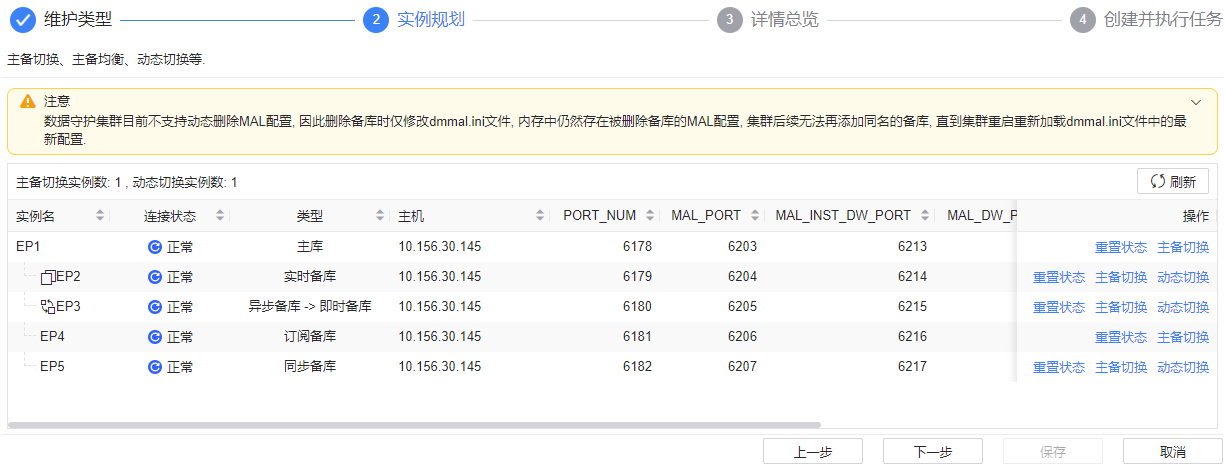Viewport: 1225px width, 466px height.
Task: Sort by the 主机 column arrows
Action: click(x=540, y=216)
